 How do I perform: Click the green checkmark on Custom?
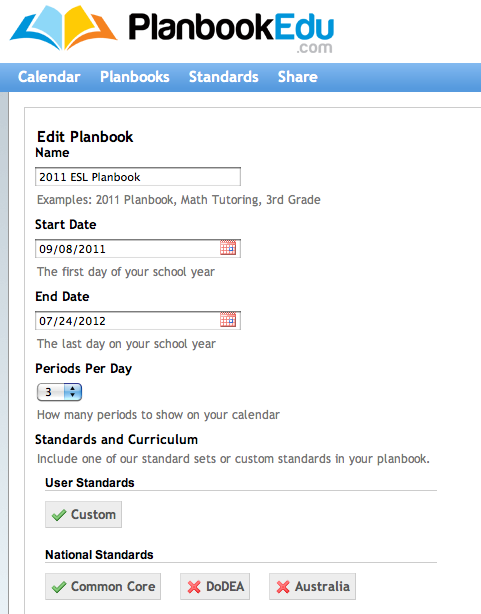tap(59, 515)
